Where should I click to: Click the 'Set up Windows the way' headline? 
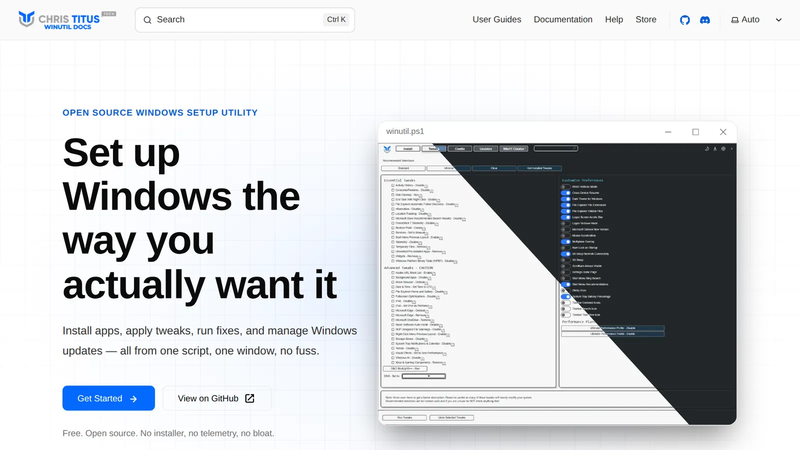(x=199, y=218)
